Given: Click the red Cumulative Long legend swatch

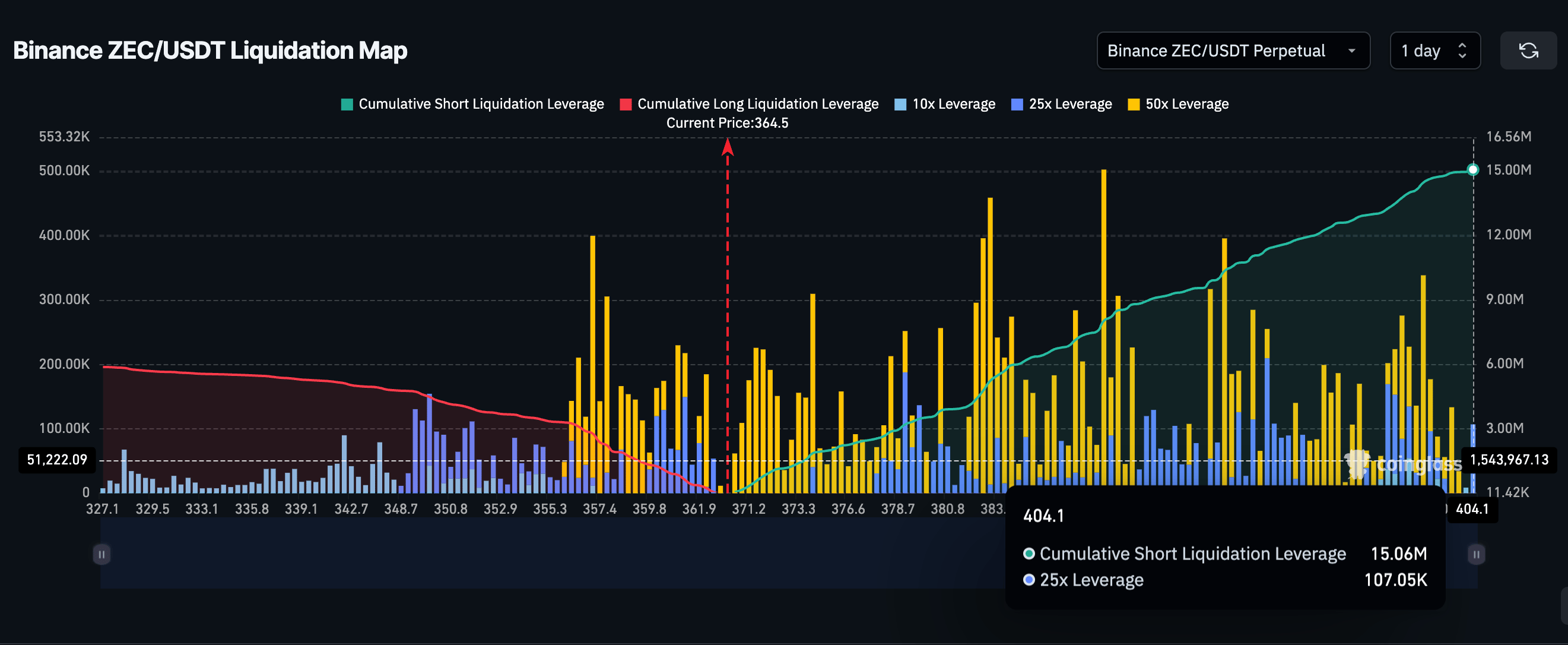Looking at the screenshot, I should click(625, 104).
